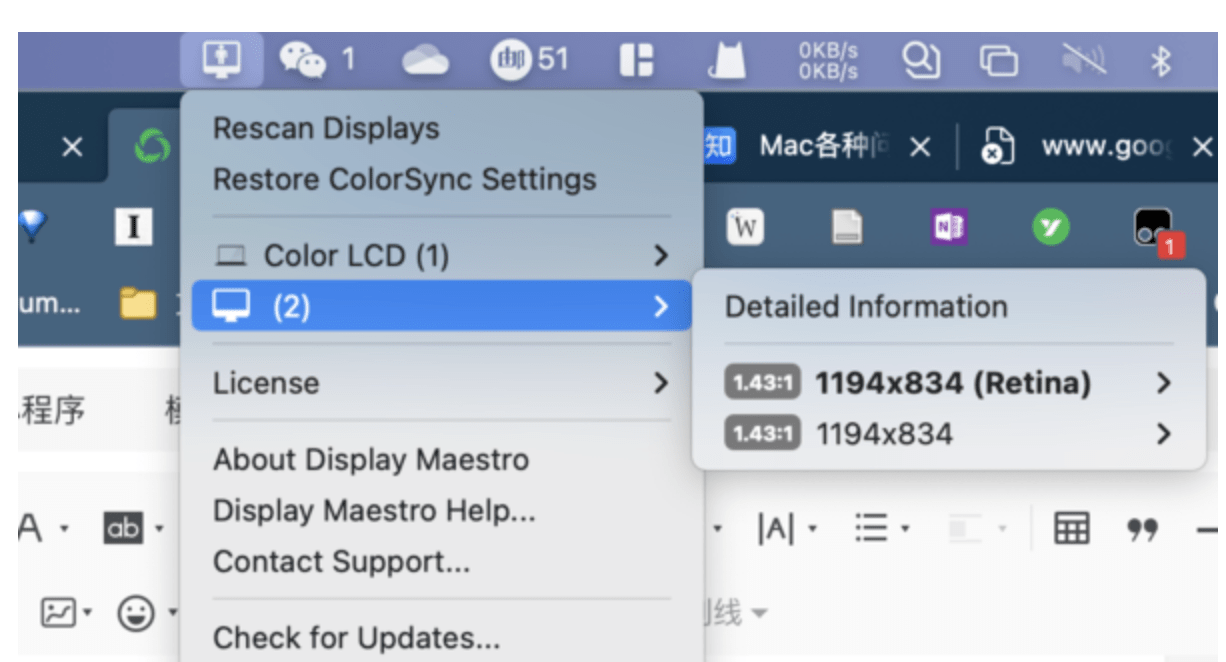Close the Mac各种问 browser tab

[x=918, y=145]
